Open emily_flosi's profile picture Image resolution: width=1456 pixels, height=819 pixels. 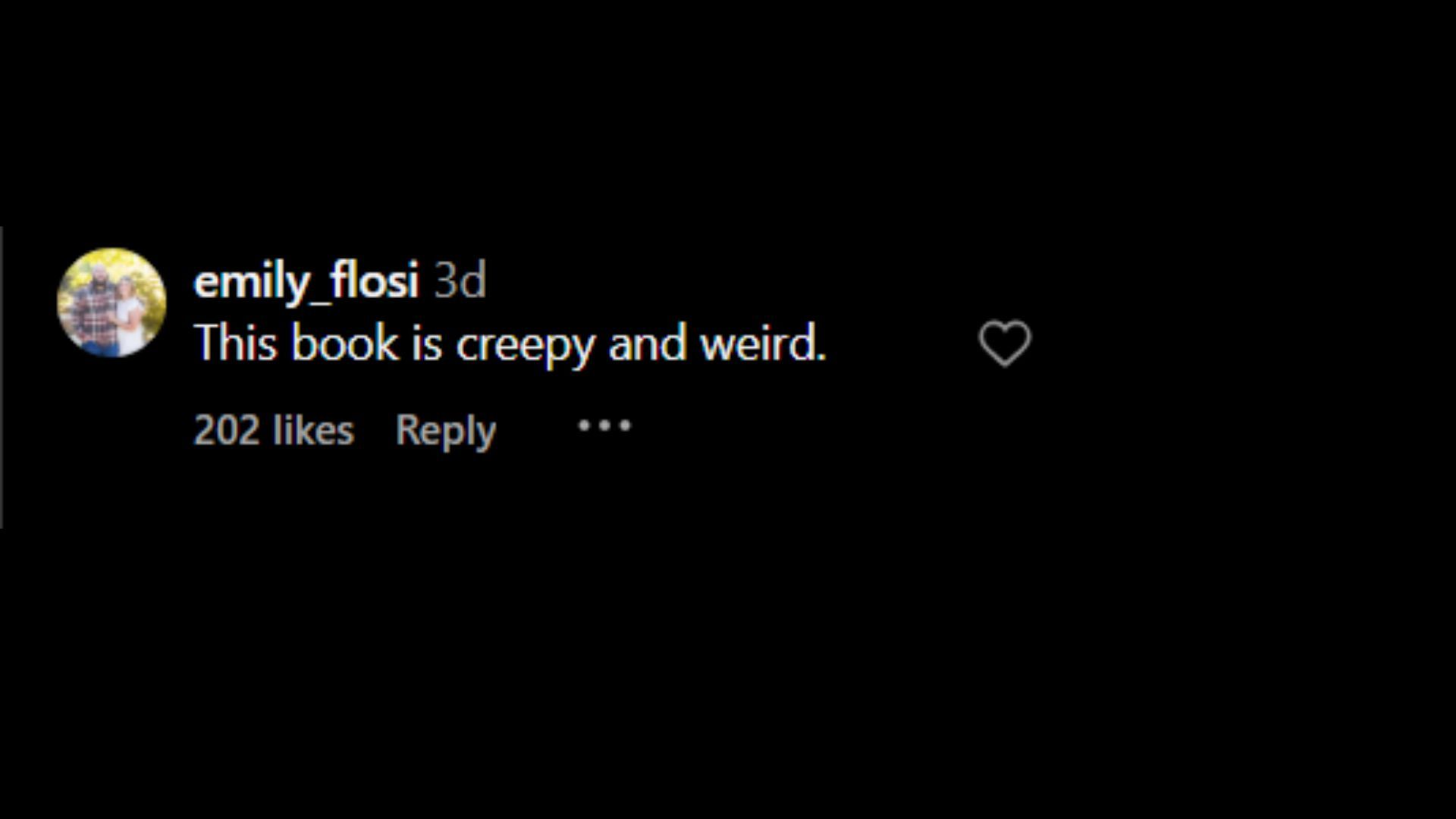(x=111, y=302)
